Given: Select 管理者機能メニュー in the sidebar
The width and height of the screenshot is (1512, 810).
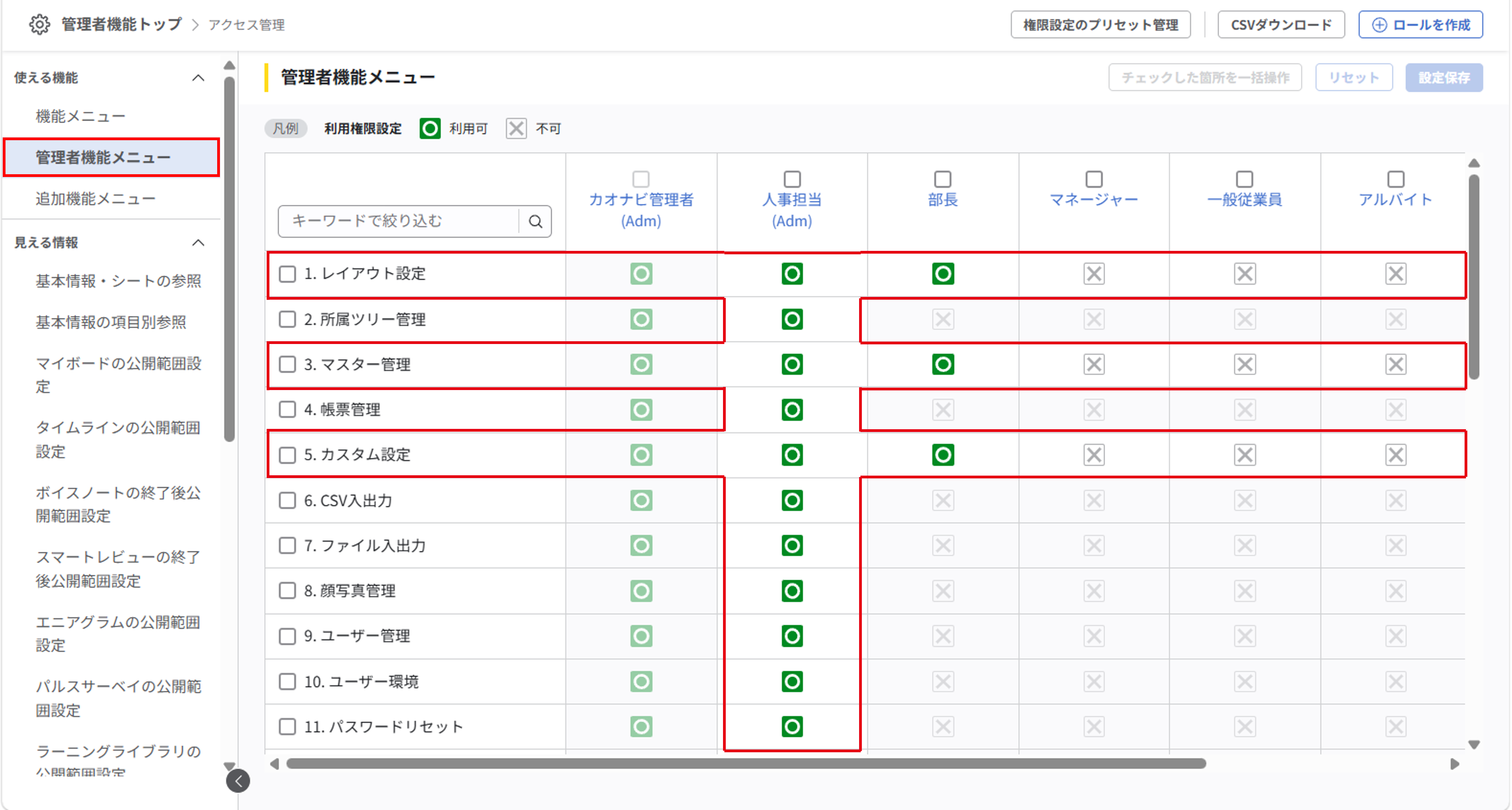Looking at the screenshot, I should click(x=112, y=157).
